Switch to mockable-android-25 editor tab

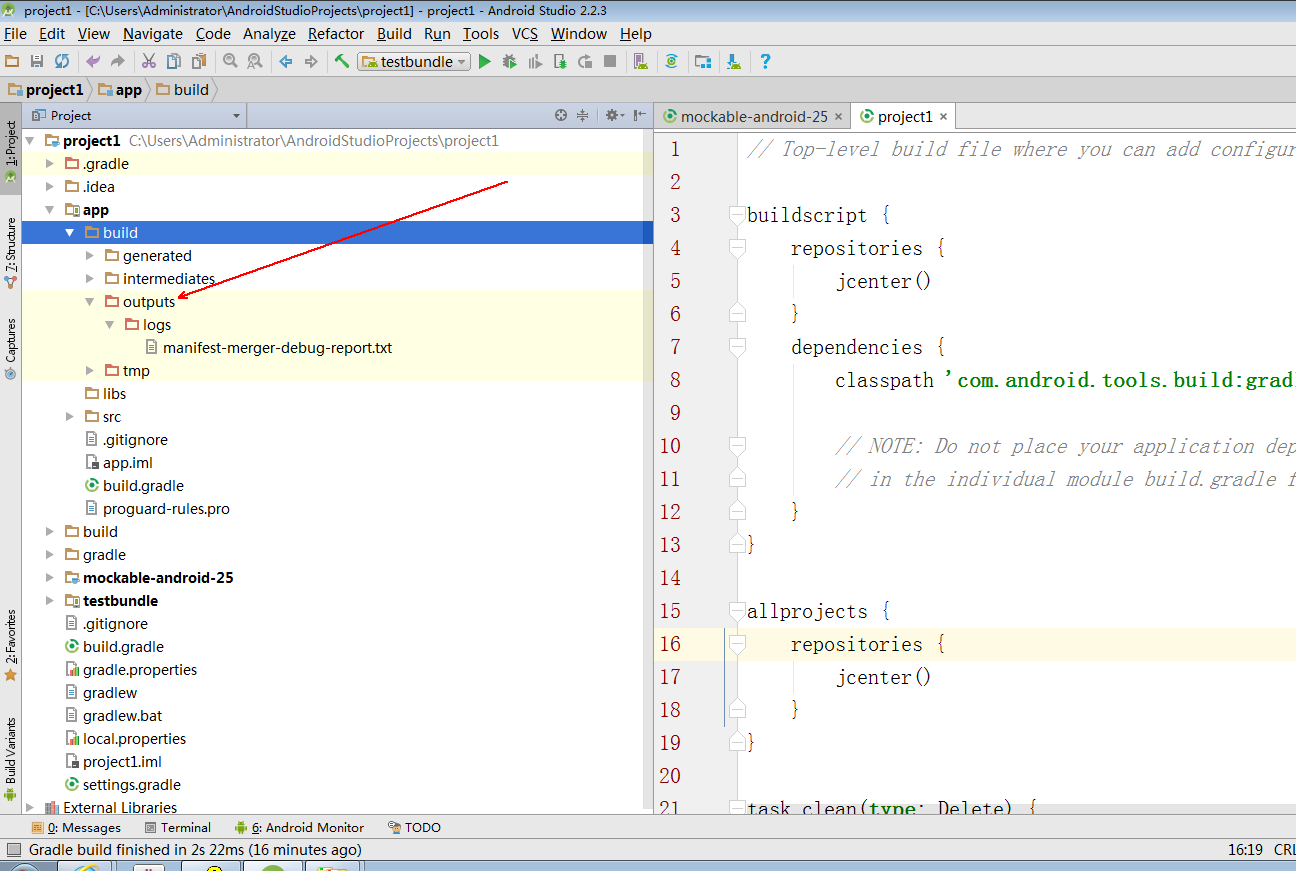pos(754,117)
